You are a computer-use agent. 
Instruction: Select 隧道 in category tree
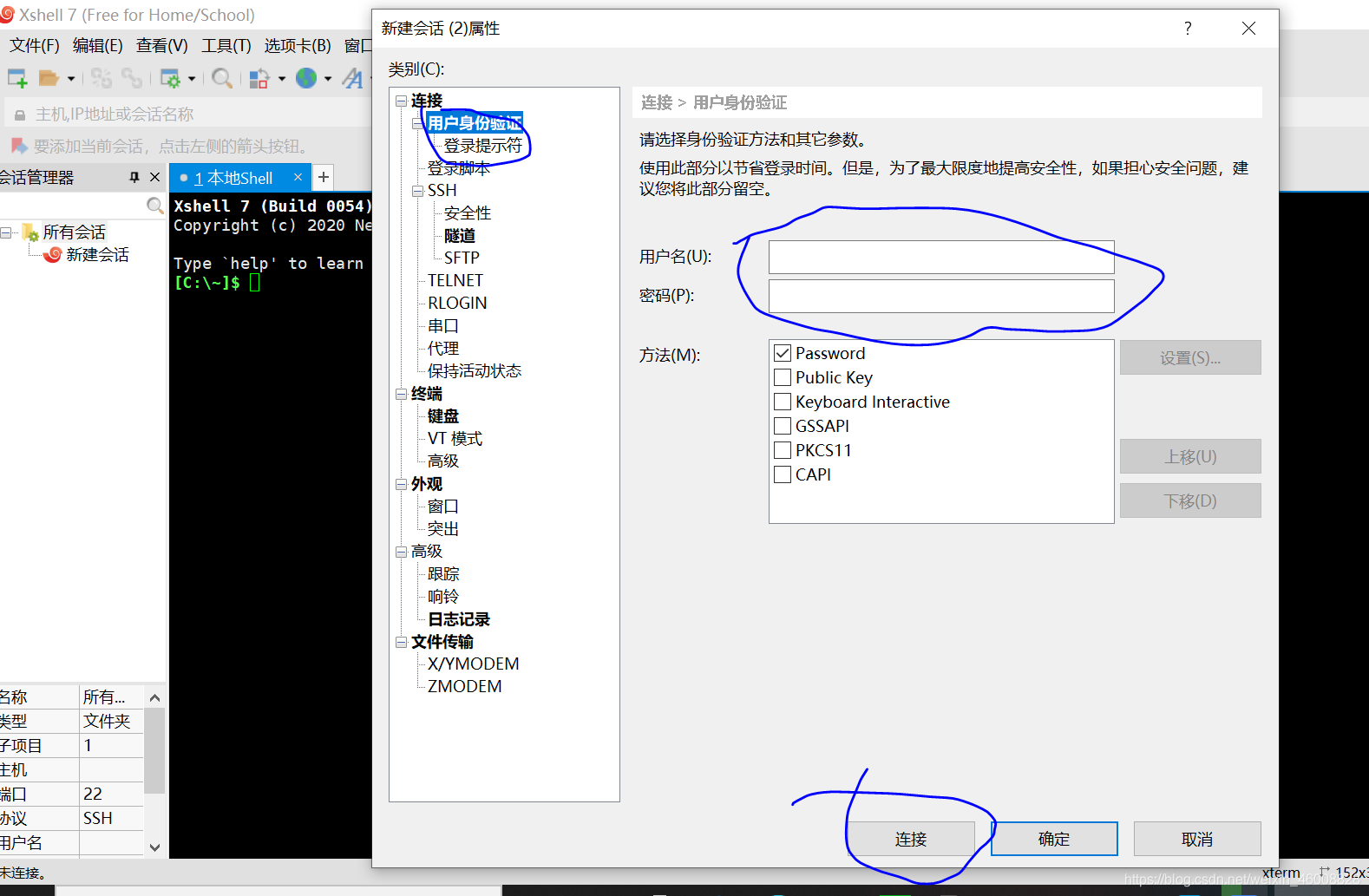460,236
